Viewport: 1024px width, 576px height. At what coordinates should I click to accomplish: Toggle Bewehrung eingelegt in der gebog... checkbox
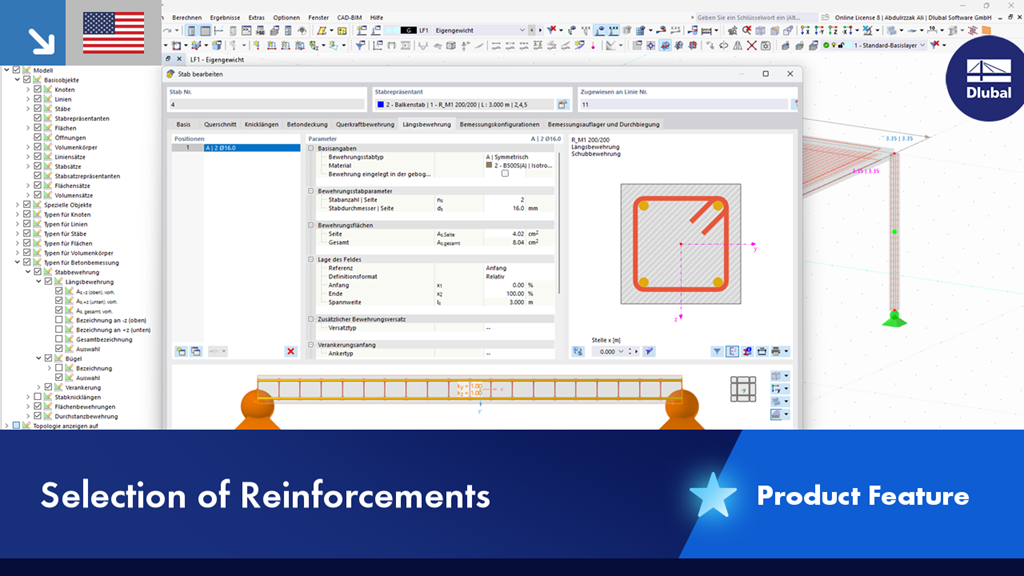pos(505,174)
